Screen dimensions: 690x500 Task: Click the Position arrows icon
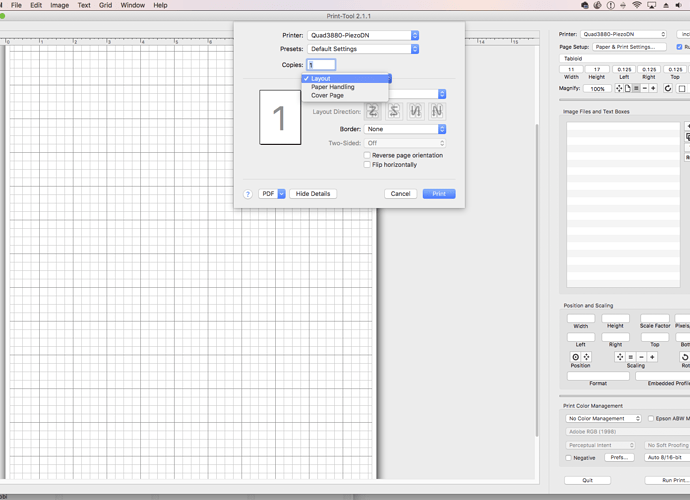pos(586,357)
